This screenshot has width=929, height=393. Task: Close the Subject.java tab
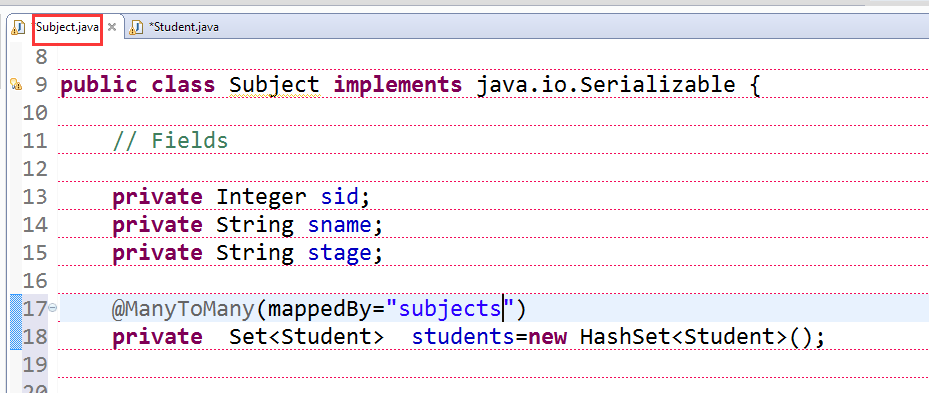pyautogui.click(x=111, y=27)
